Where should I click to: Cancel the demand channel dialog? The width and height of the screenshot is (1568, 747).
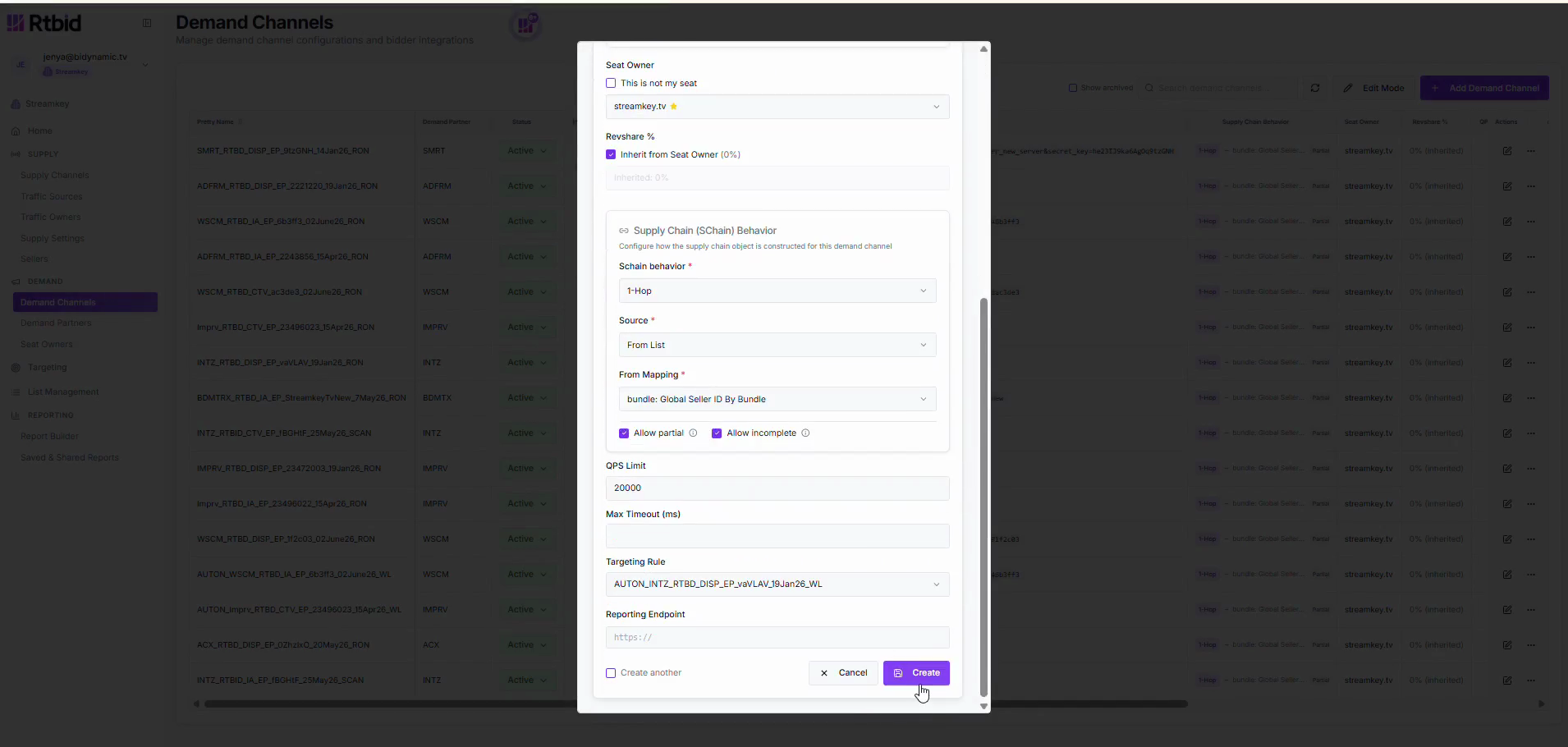[x=843, y=673]
